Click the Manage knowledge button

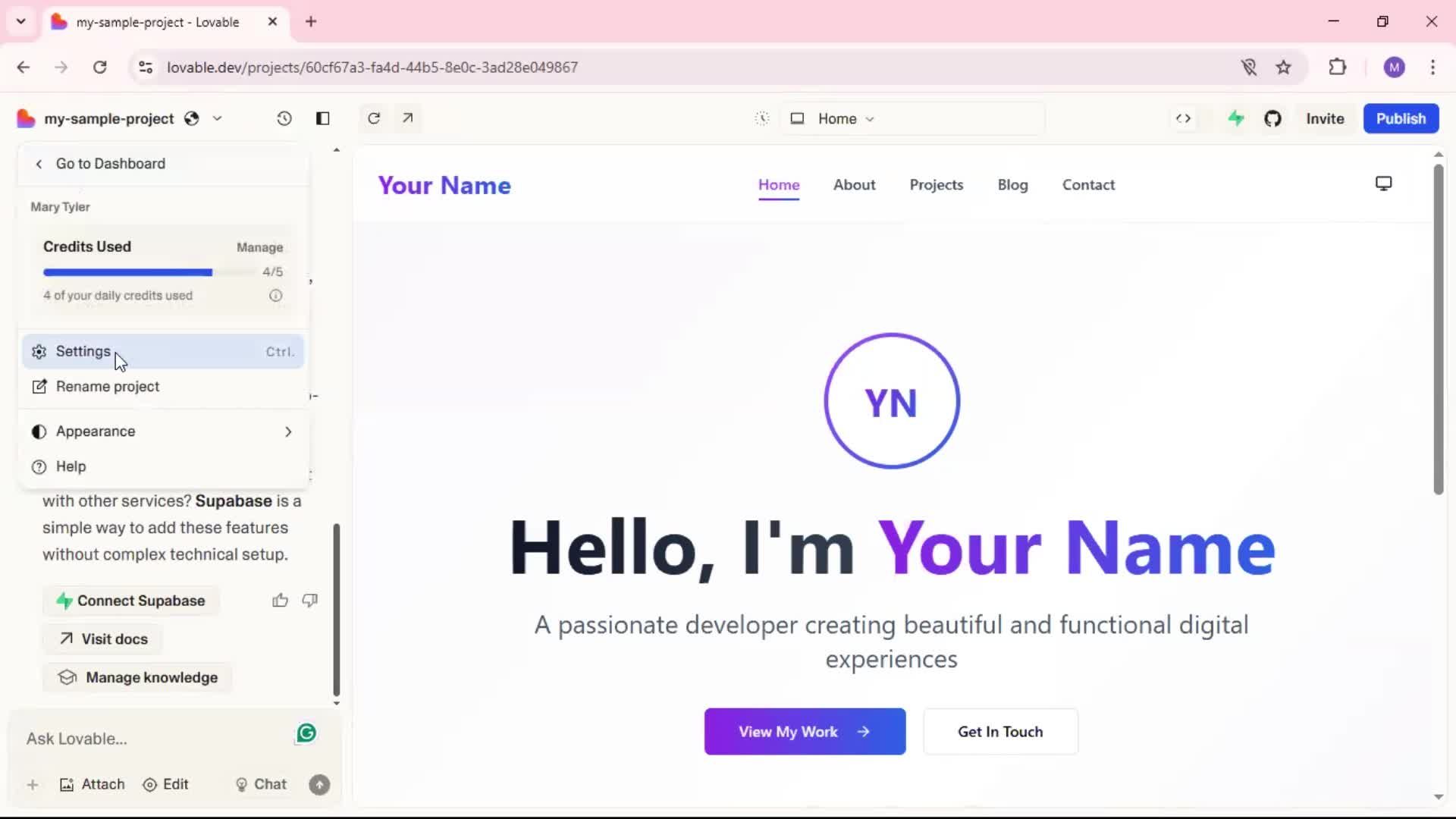(x=138, y=678)
